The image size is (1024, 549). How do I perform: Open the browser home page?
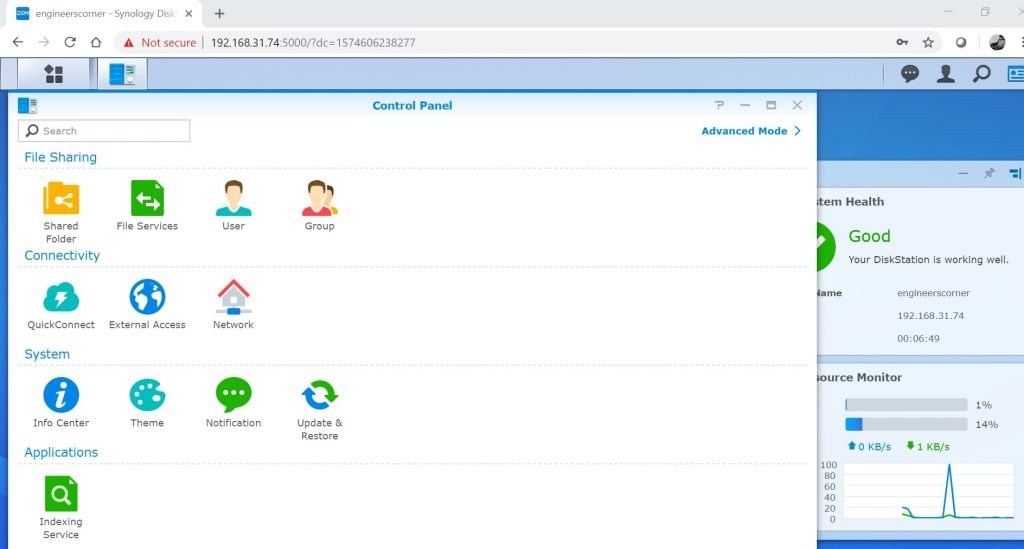tap(96, 42)
